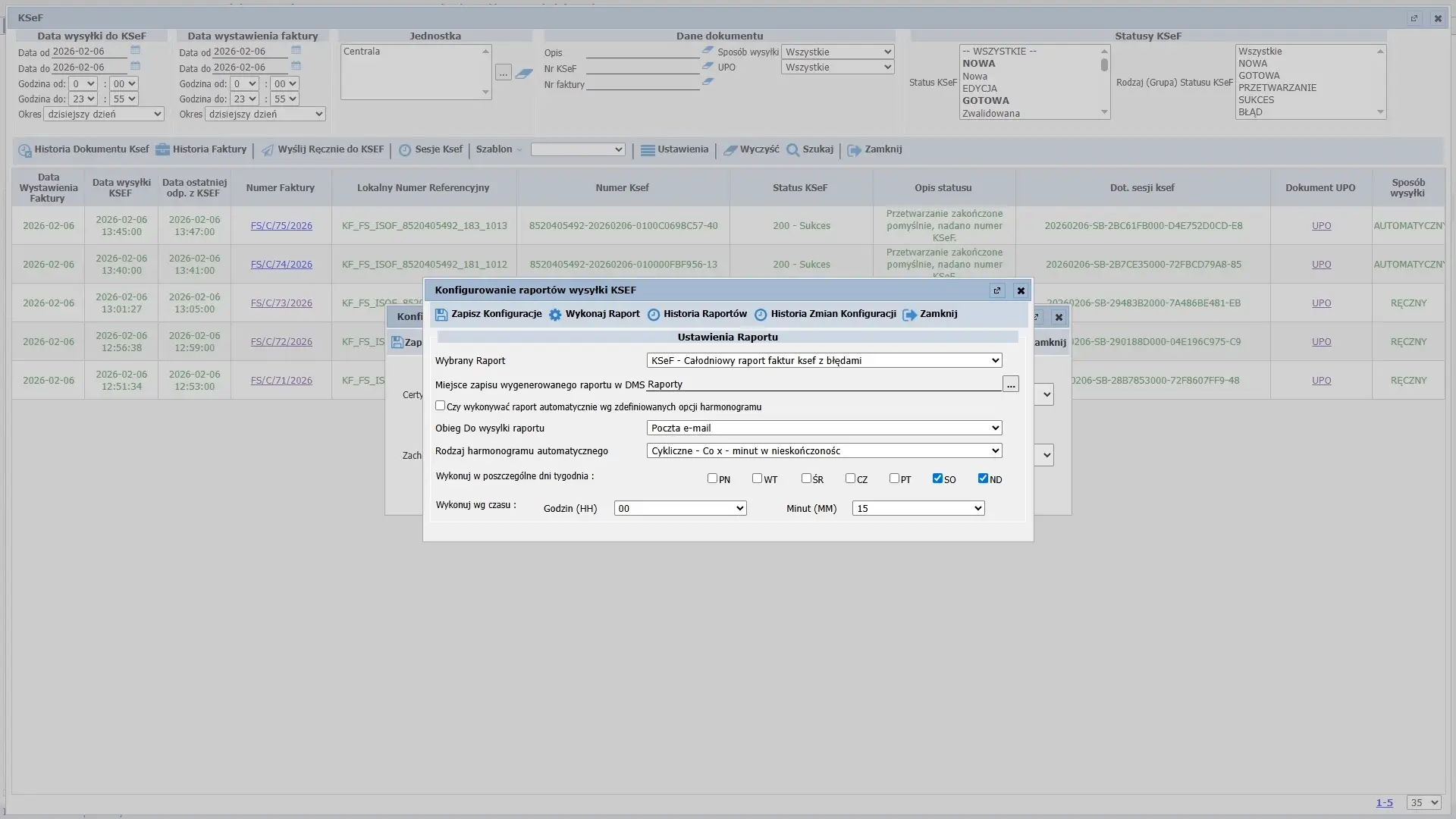Run report with Wykonaj Raport gear icon
Viewport: 1456px width, 819px height.
555,315
